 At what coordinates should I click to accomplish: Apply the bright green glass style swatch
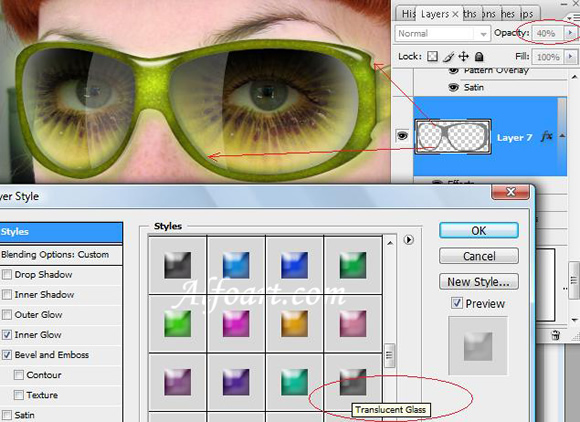pyautogui.click(x=178, y=324)
